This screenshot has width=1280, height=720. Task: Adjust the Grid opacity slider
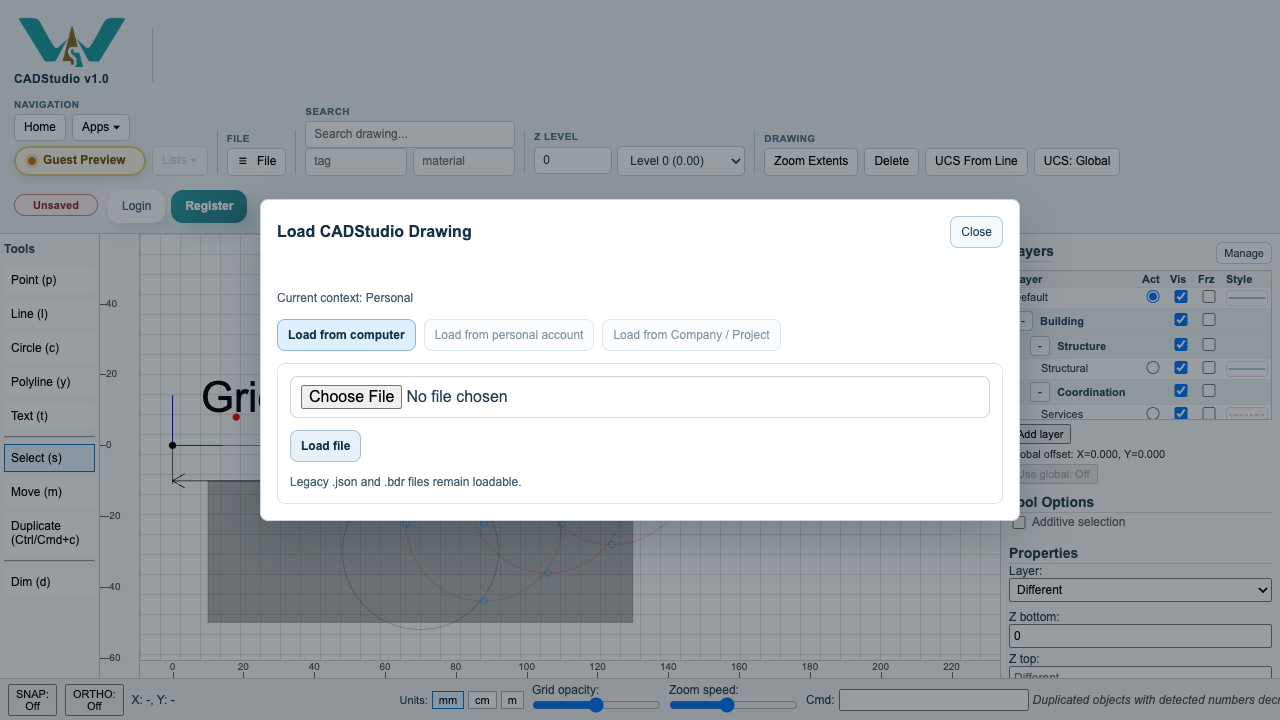coord(596,705)
